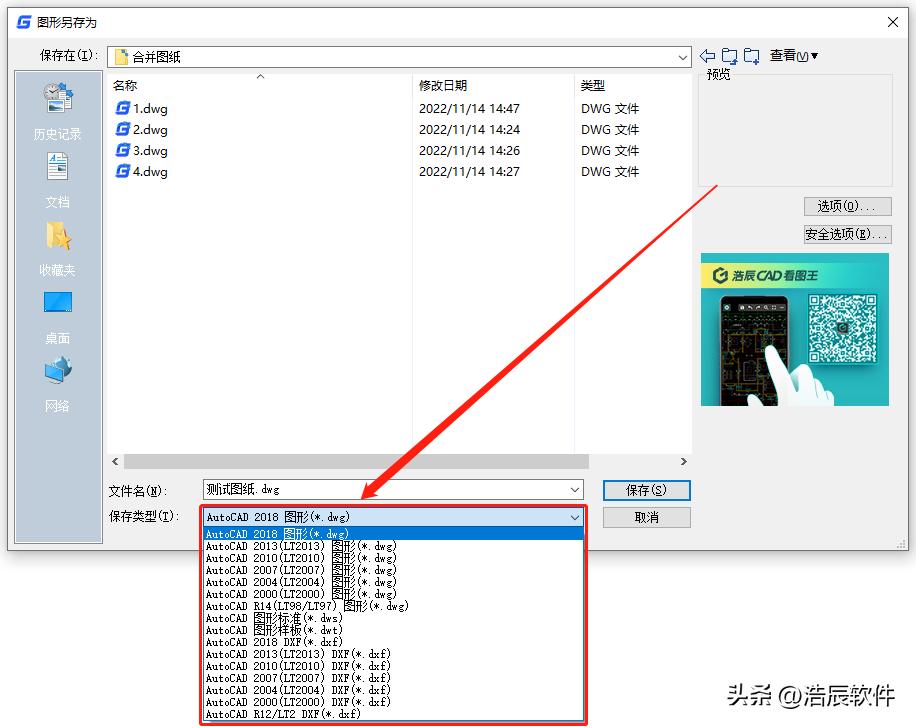This screenshot has width=916, height=728.
Task: Click the 3.dwg file icon
Action: coord(122,150)
